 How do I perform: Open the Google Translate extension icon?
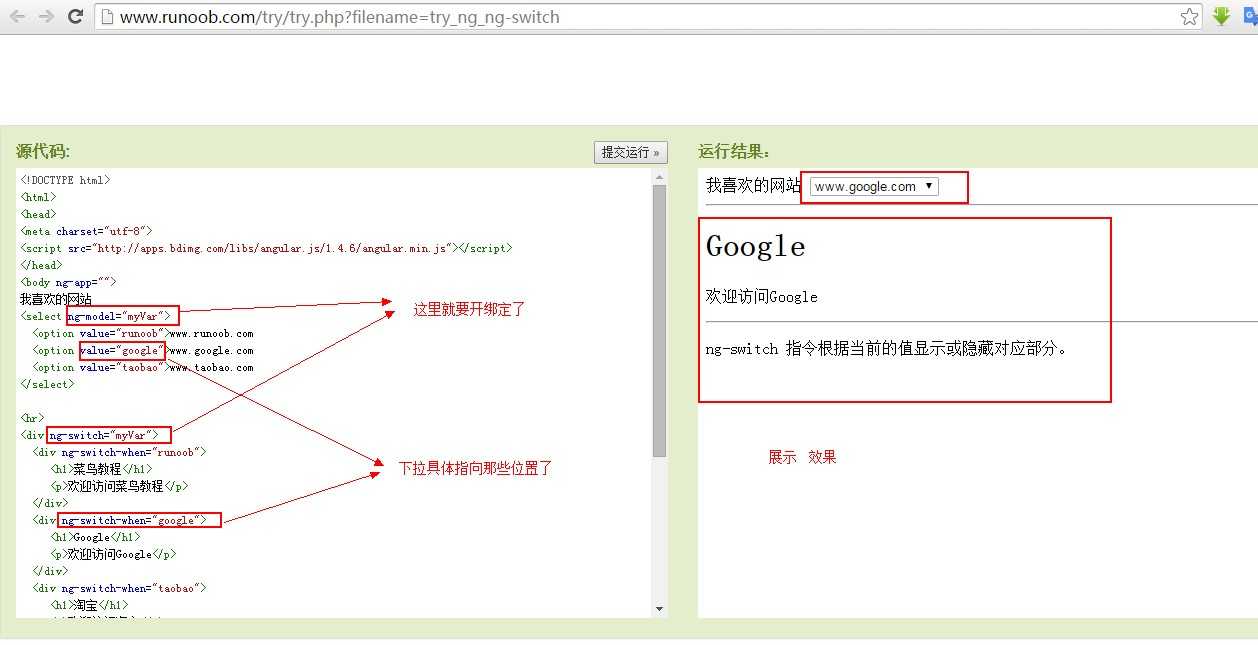coord(1251,16)
